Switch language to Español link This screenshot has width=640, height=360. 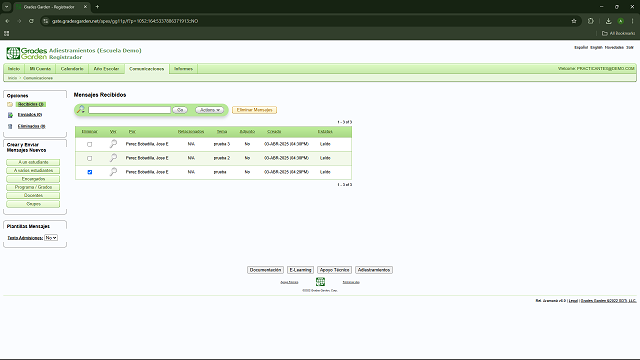click(581, 47)
